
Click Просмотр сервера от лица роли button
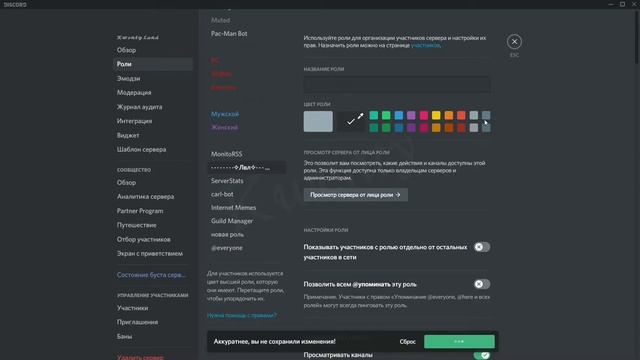pos(356,195)
